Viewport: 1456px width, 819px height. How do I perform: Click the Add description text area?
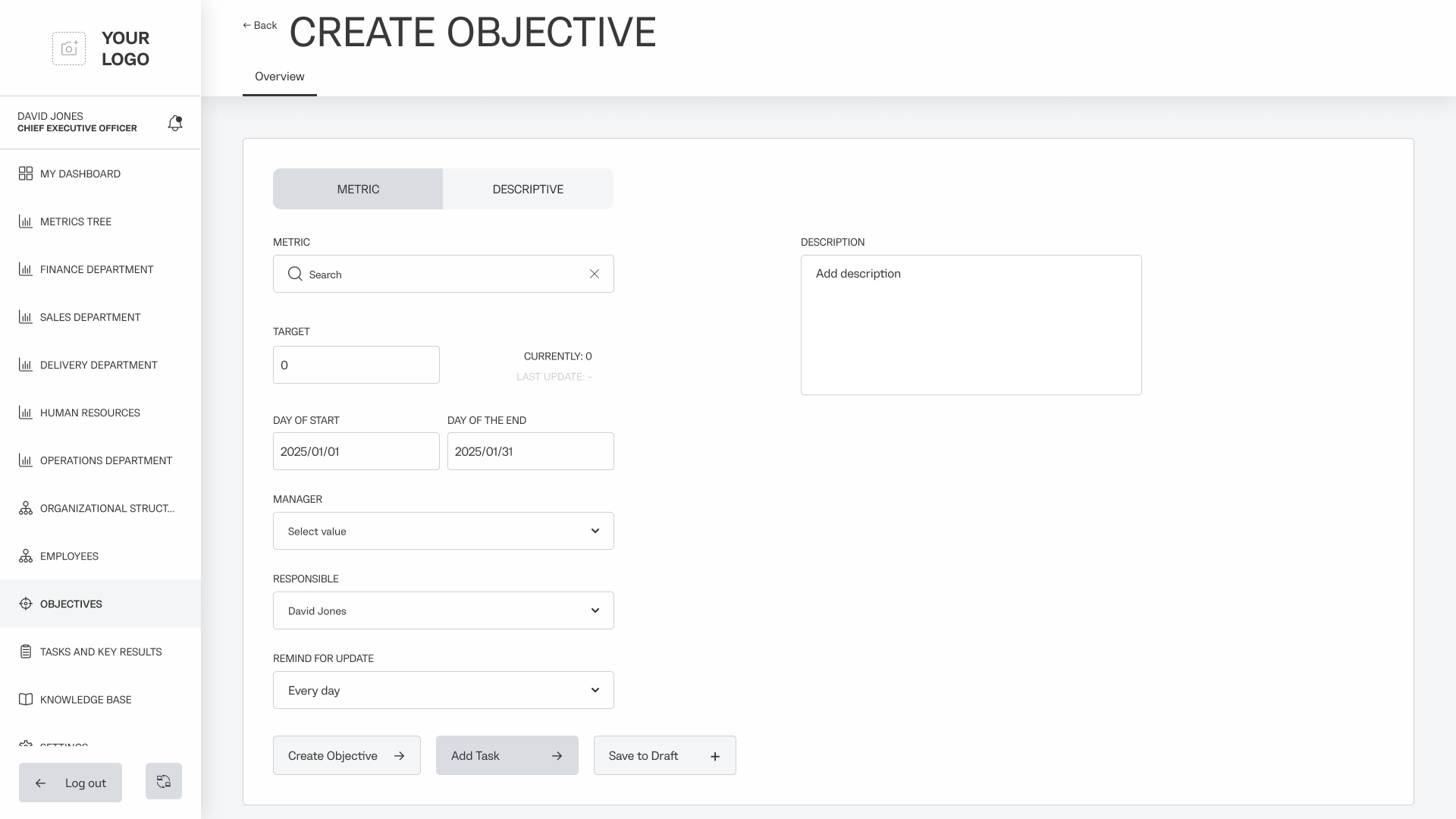971,325
